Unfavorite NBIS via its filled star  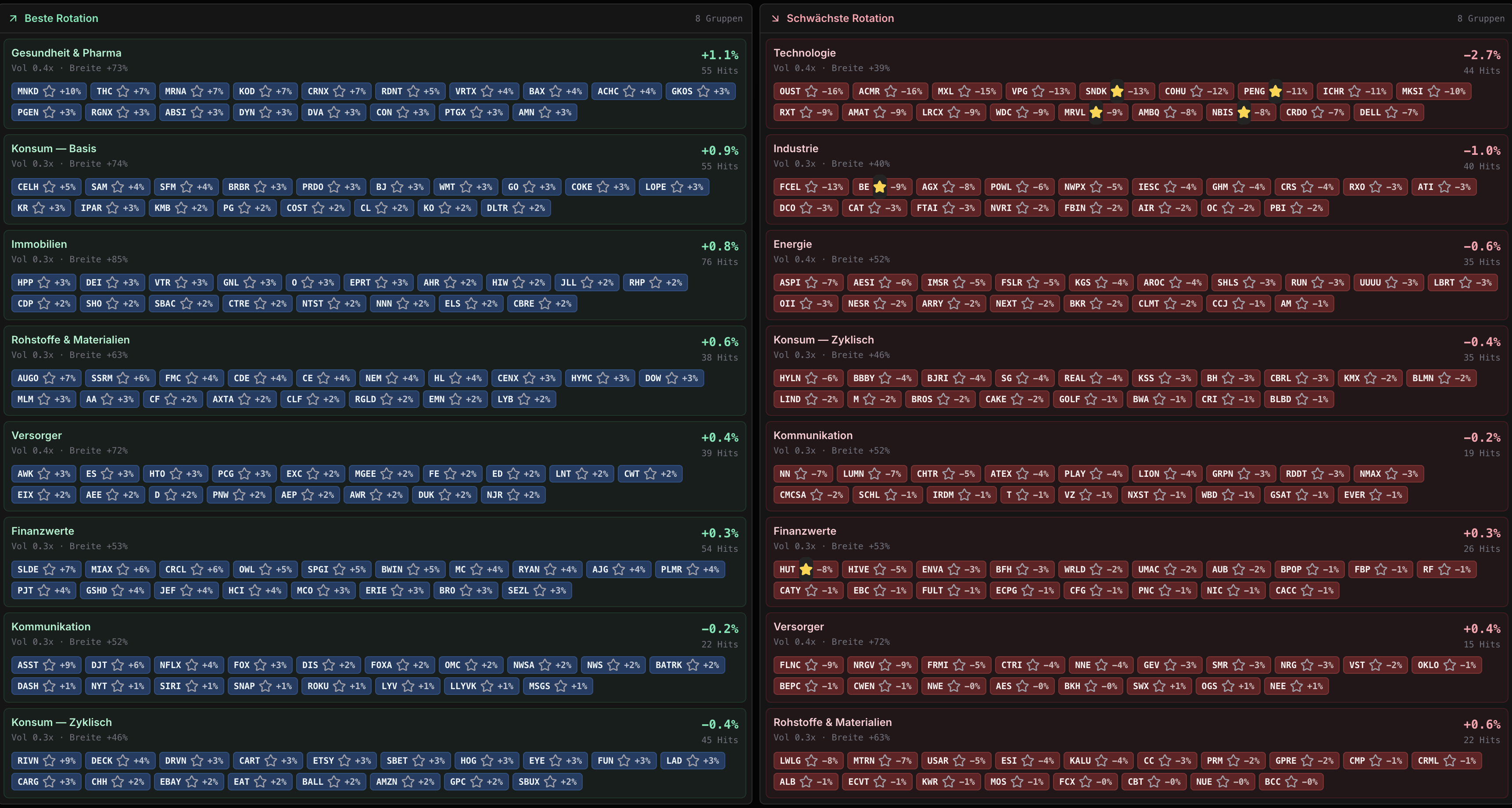click(x=1244, y=112)
